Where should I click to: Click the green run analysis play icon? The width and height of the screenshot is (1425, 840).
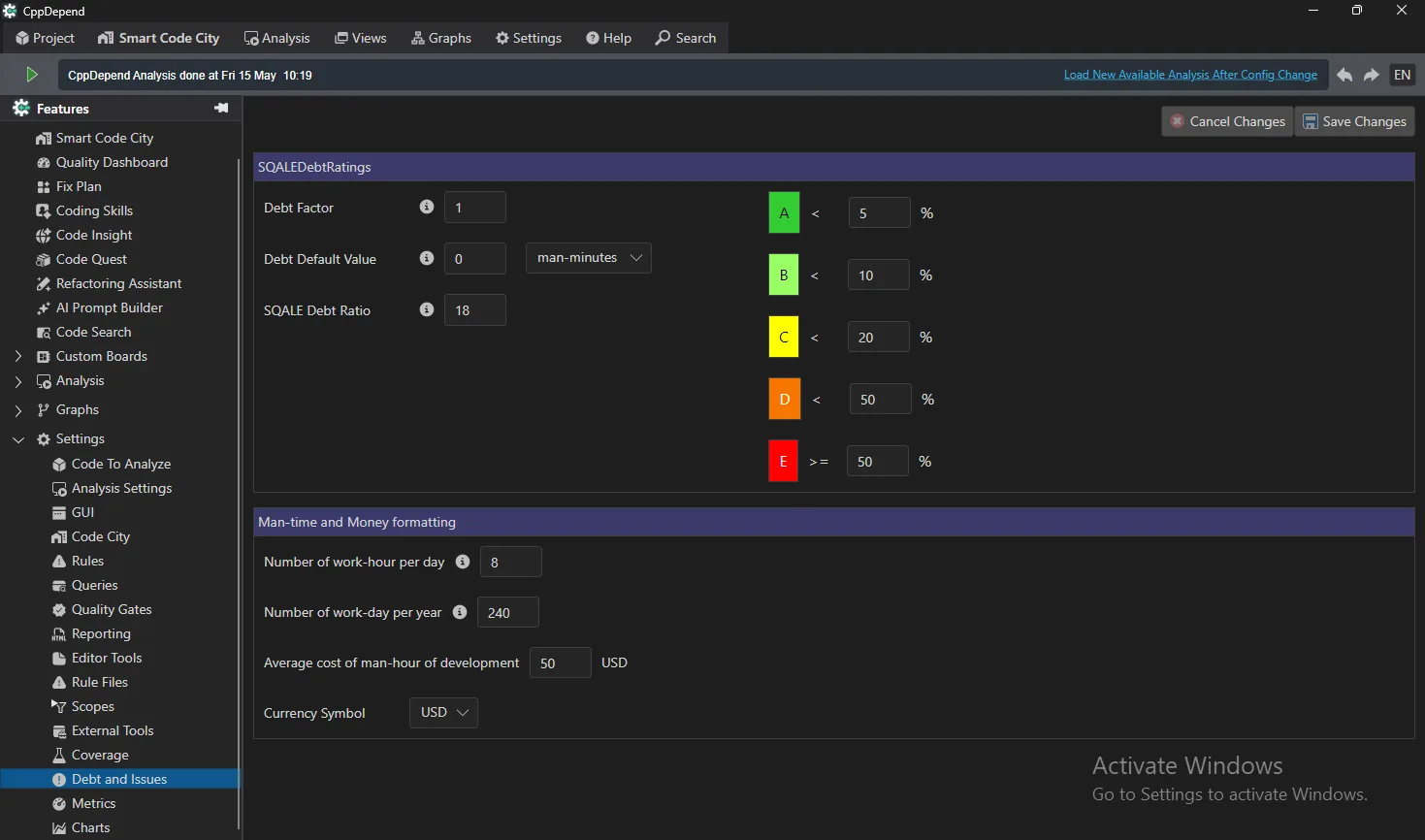point(31,75)
